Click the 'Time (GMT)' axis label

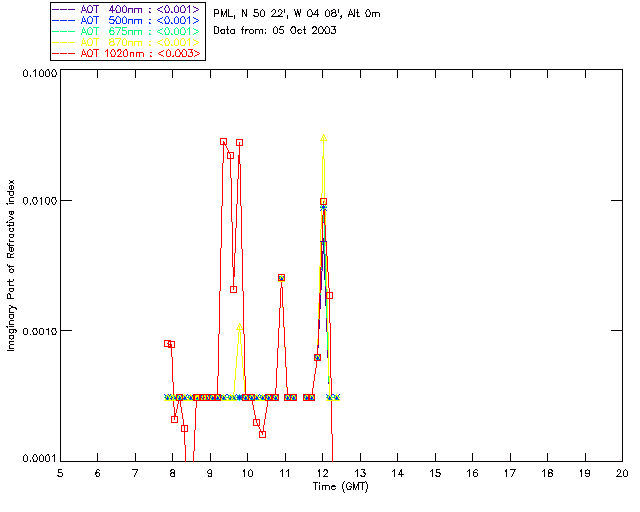[x=340, y=486]
